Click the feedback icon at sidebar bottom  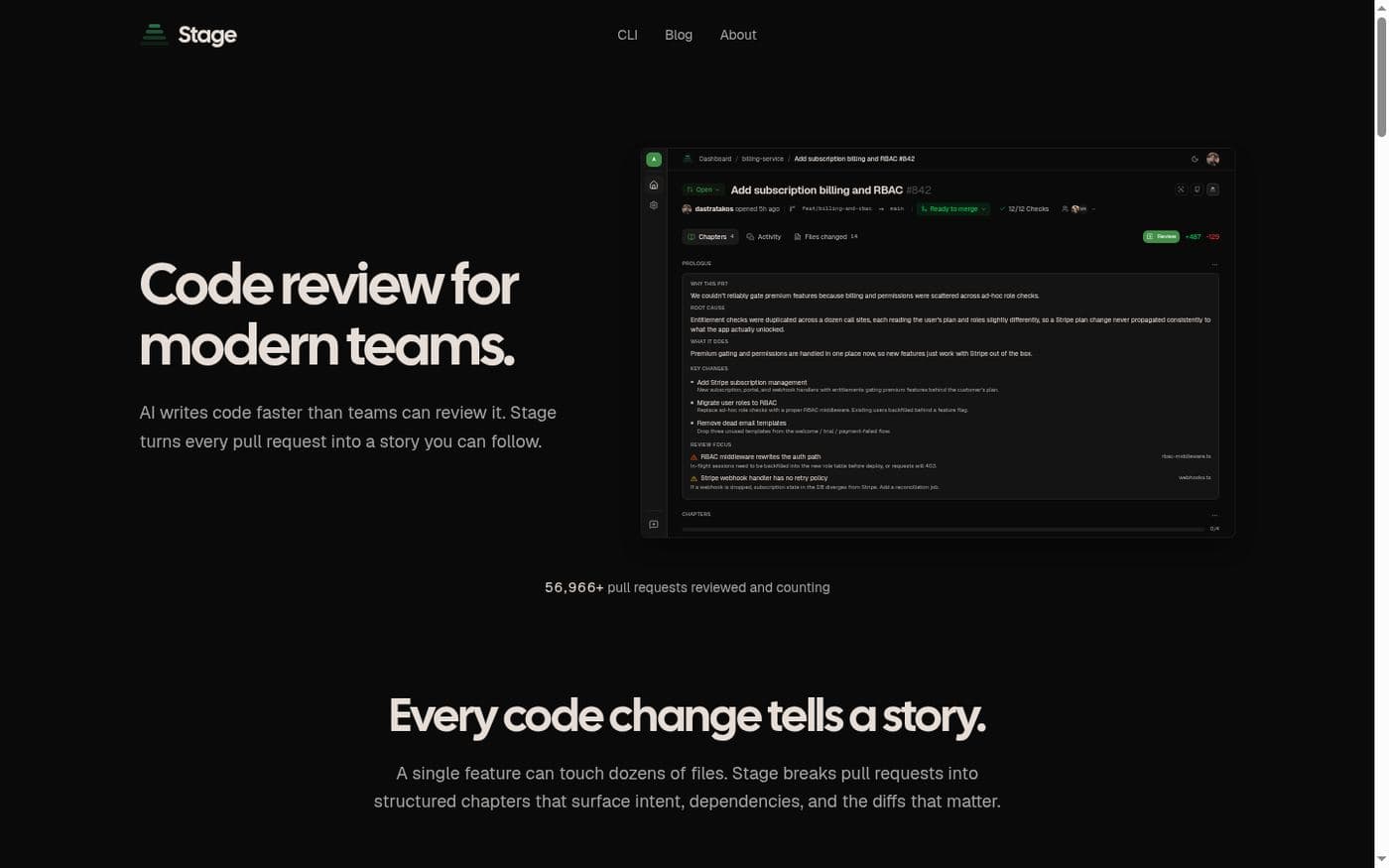click(654, 525)
